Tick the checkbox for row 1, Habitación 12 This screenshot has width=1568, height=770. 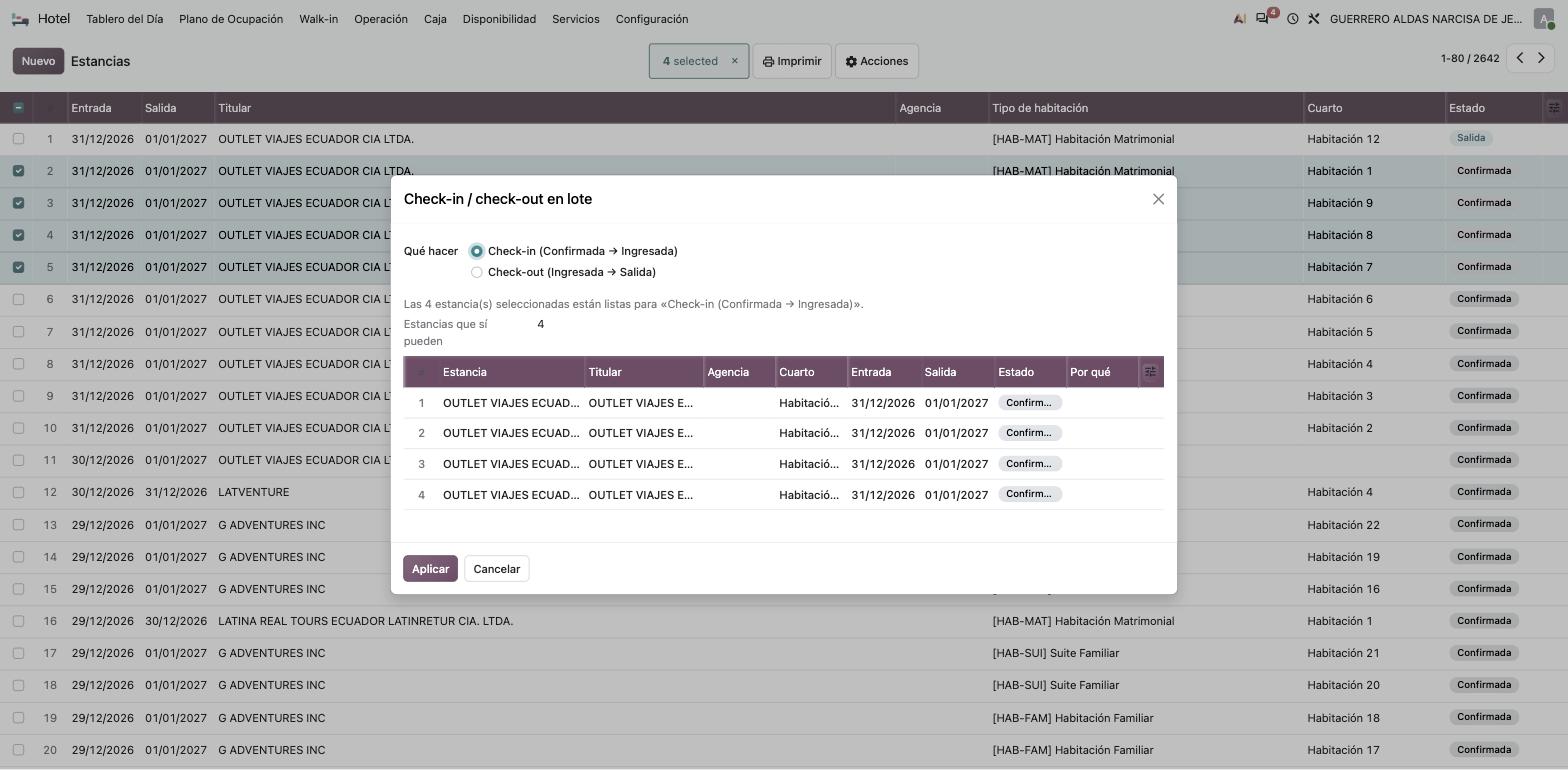18,139
